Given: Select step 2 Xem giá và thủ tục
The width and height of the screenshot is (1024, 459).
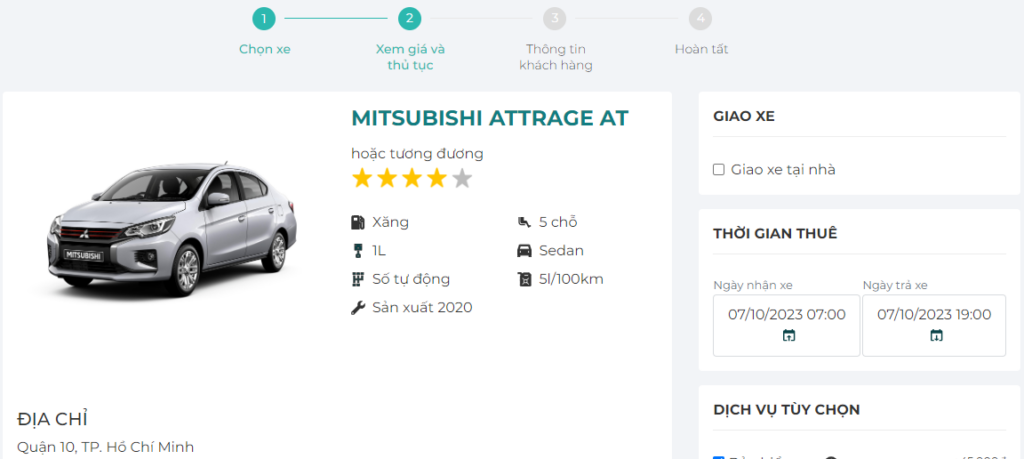Looking at the screenshot, I should tap(409, 18).
